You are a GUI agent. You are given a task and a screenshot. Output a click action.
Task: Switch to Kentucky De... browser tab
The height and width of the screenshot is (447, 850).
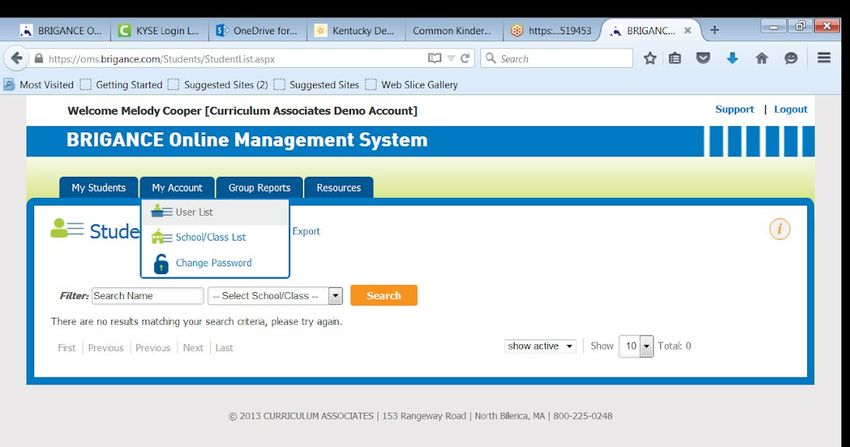[356, 31]
